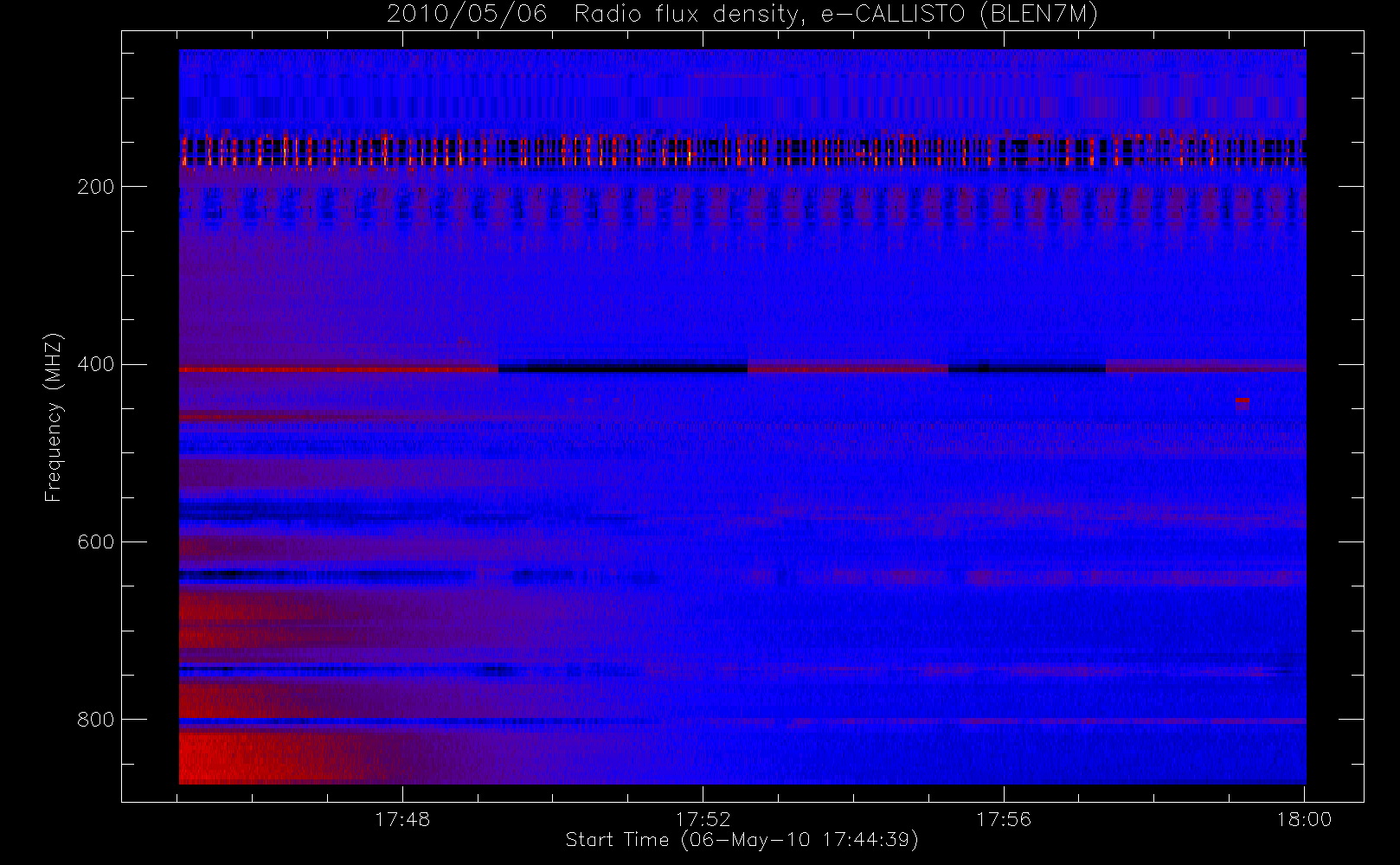Image resolution: width=1400 pixels, height=865 pixels.
Task: Click the 400 frequency tick label
Action: tap(95, 364)
